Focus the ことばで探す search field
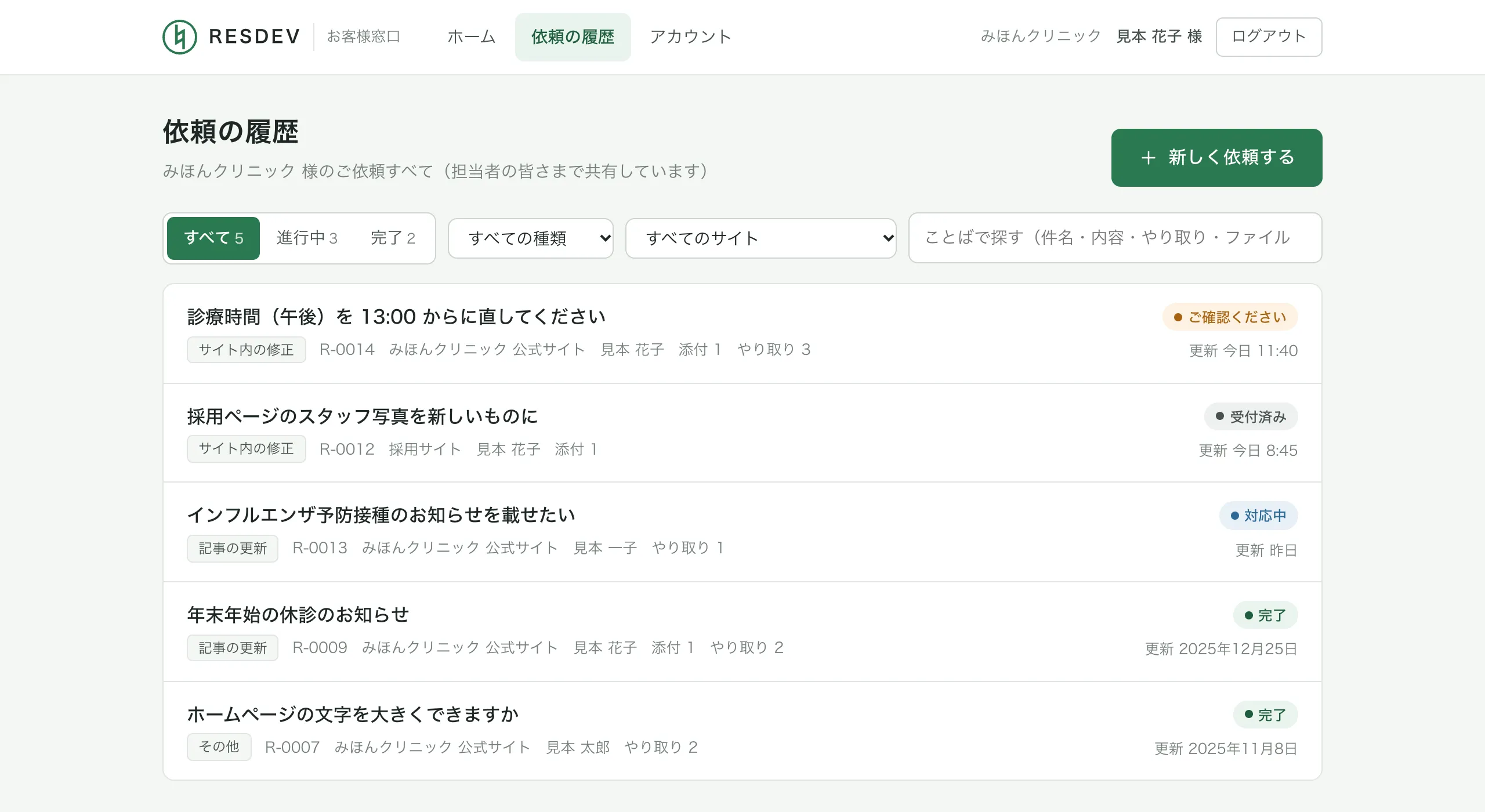Image resolution: width=1485 pixels, height=812 pixels. pos(1115,238)
